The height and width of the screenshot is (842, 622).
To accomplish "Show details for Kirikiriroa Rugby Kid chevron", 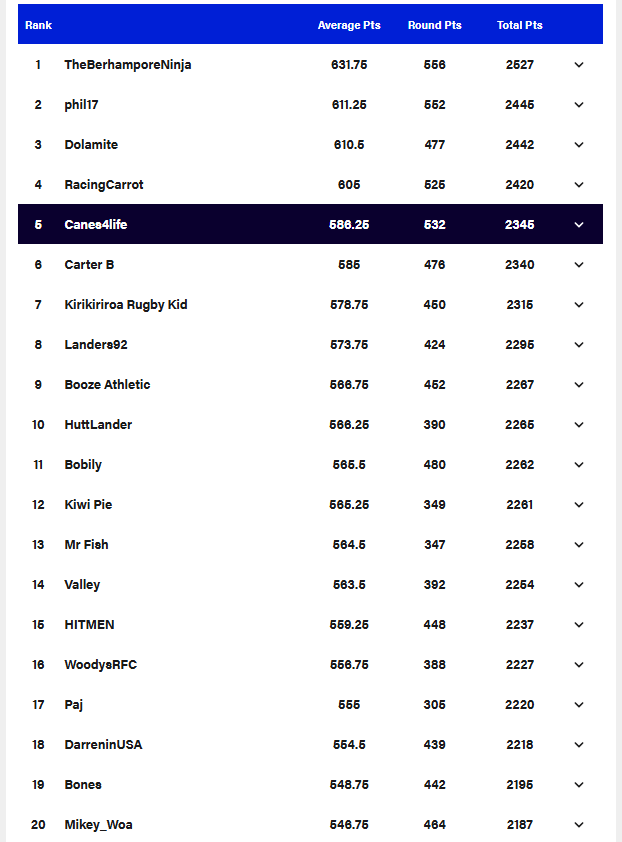I will [x=579, y=305].
